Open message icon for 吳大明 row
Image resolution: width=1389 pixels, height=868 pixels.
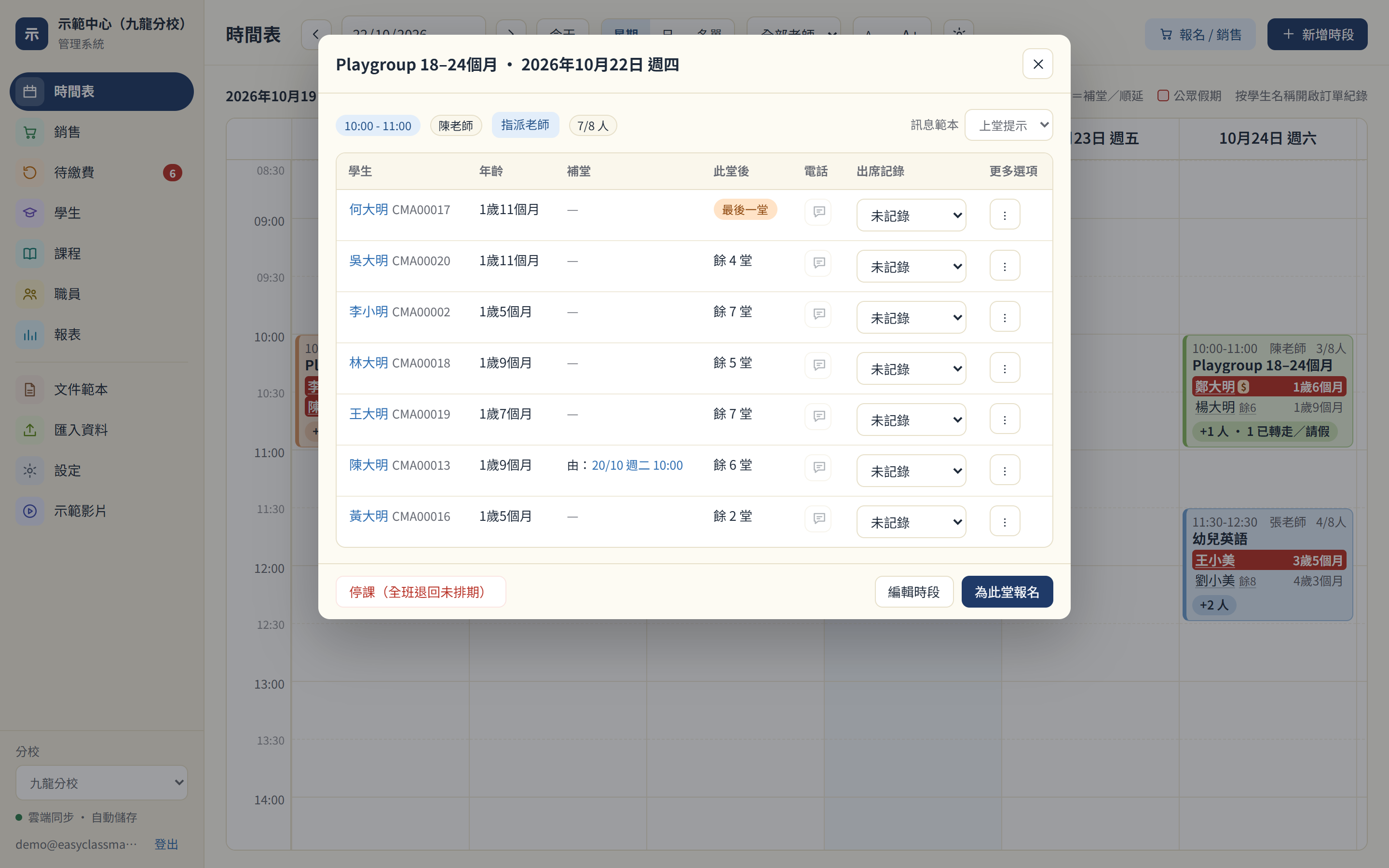click(x=818, y=263)
